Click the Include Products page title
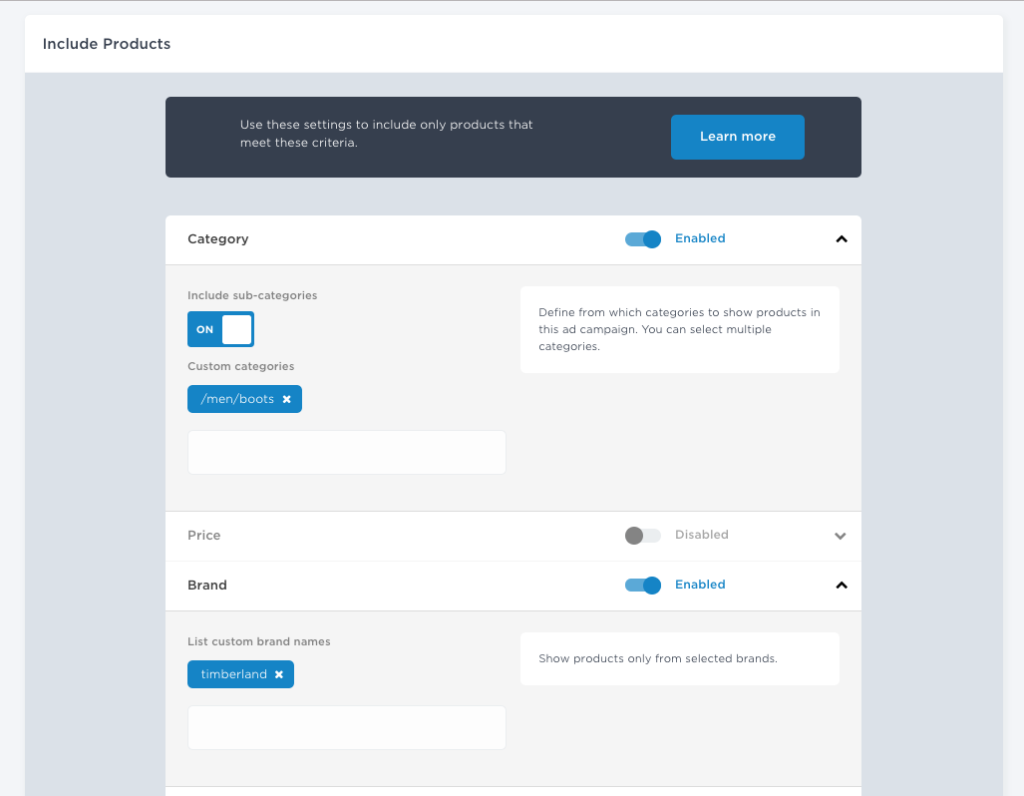This screenshot has width=1024, height=796. click(106, 44)
